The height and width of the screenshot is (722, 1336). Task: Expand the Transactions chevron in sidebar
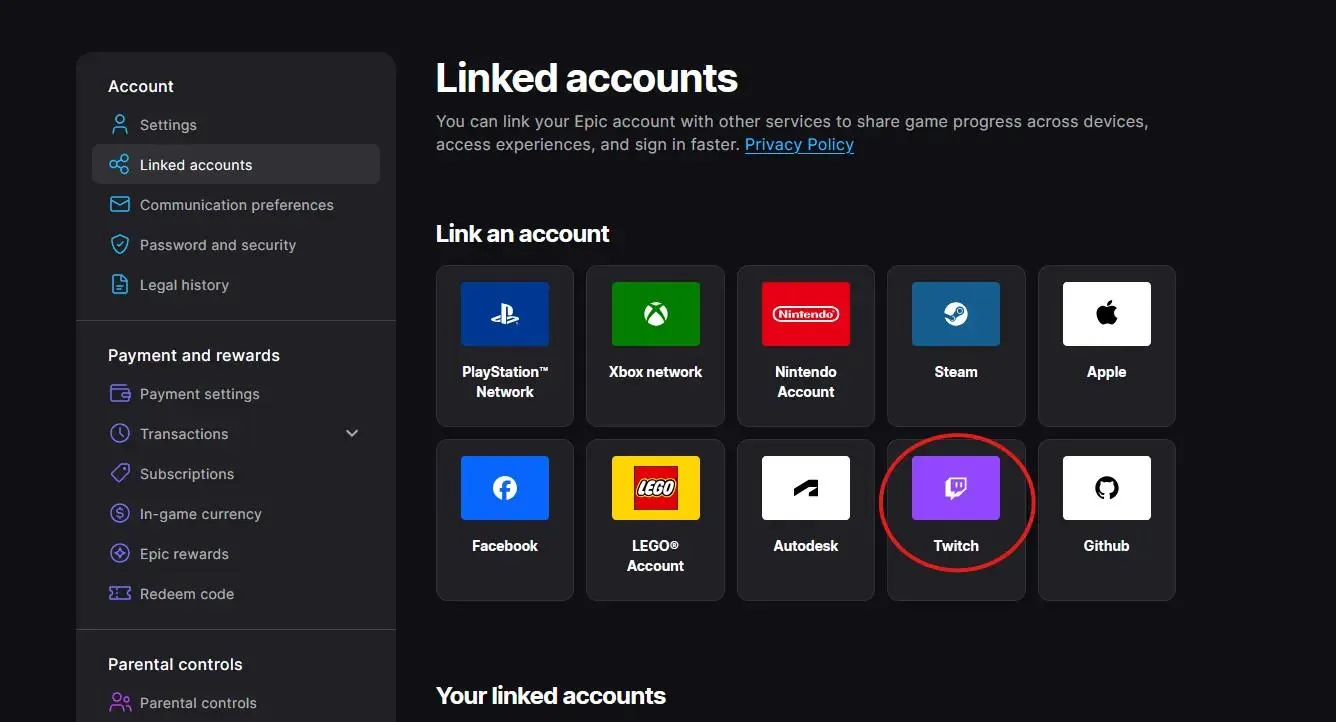click(352, 434)
